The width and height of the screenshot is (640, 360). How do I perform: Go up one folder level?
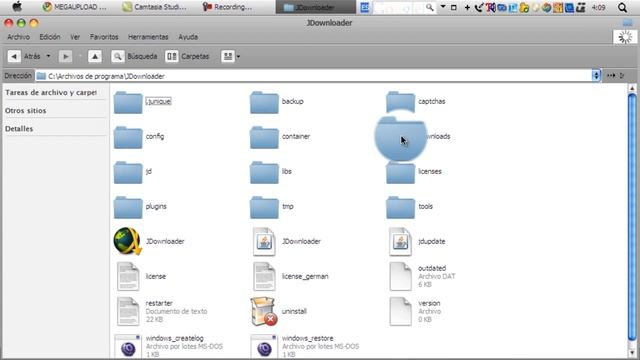tap(95, 56)
